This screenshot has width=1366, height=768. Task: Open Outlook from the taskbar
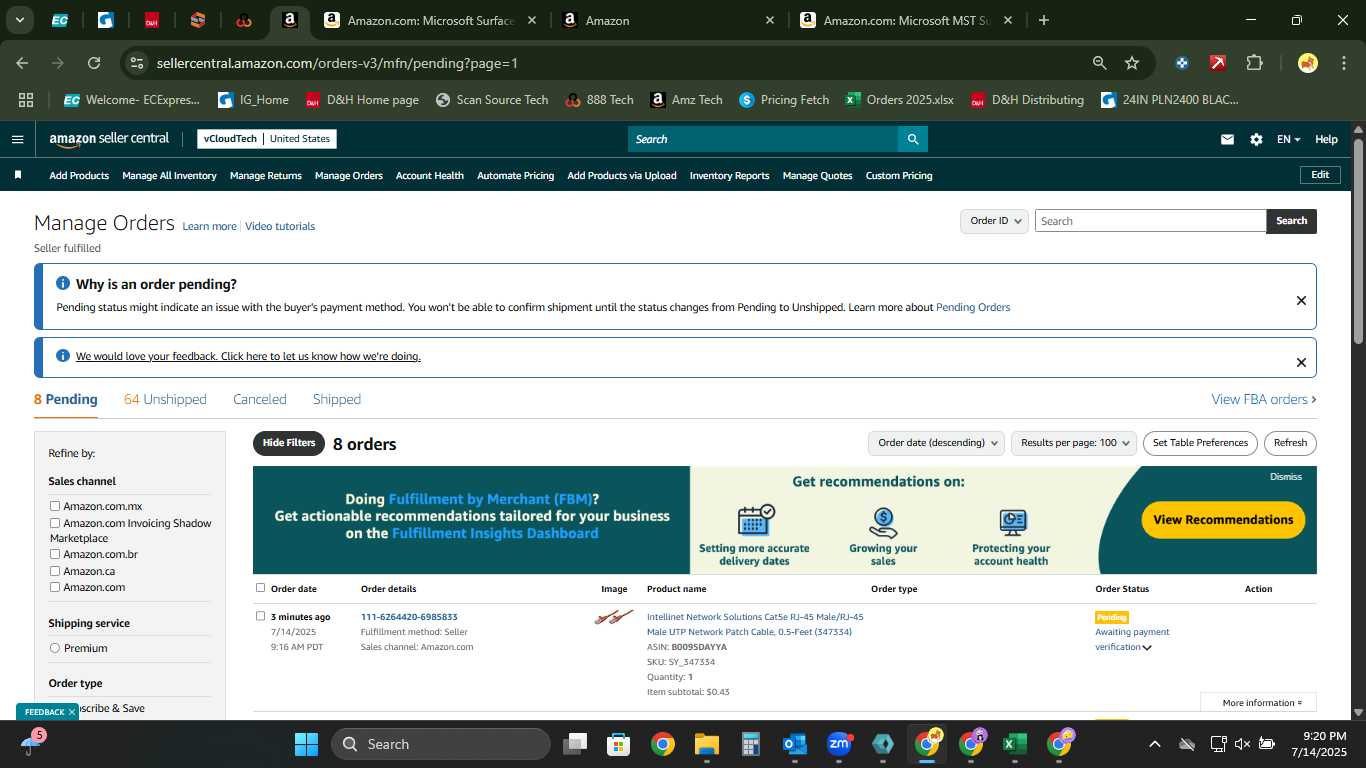tap(795, 744)
